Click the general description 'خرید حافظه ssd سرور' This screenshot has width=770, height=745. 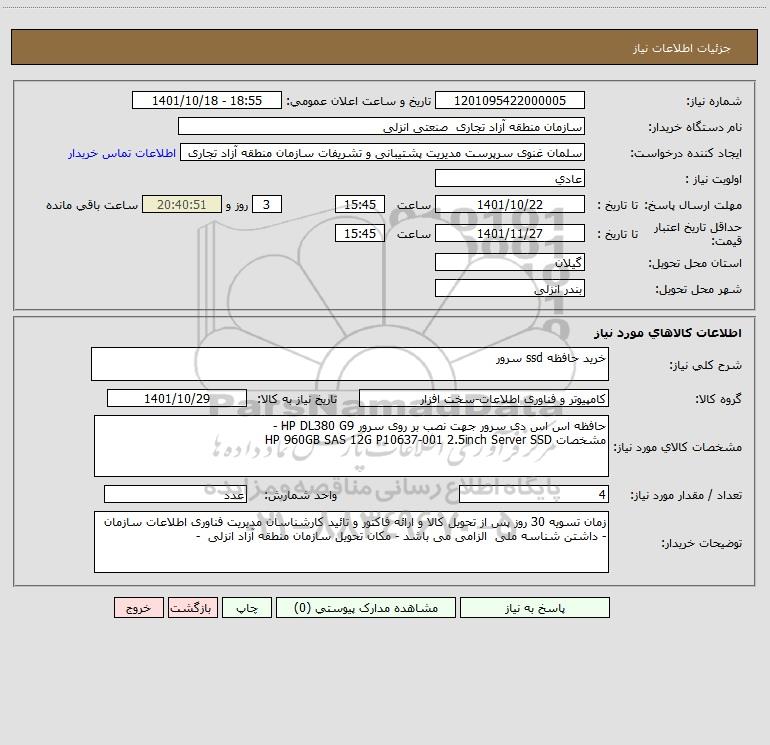point(350,364)
